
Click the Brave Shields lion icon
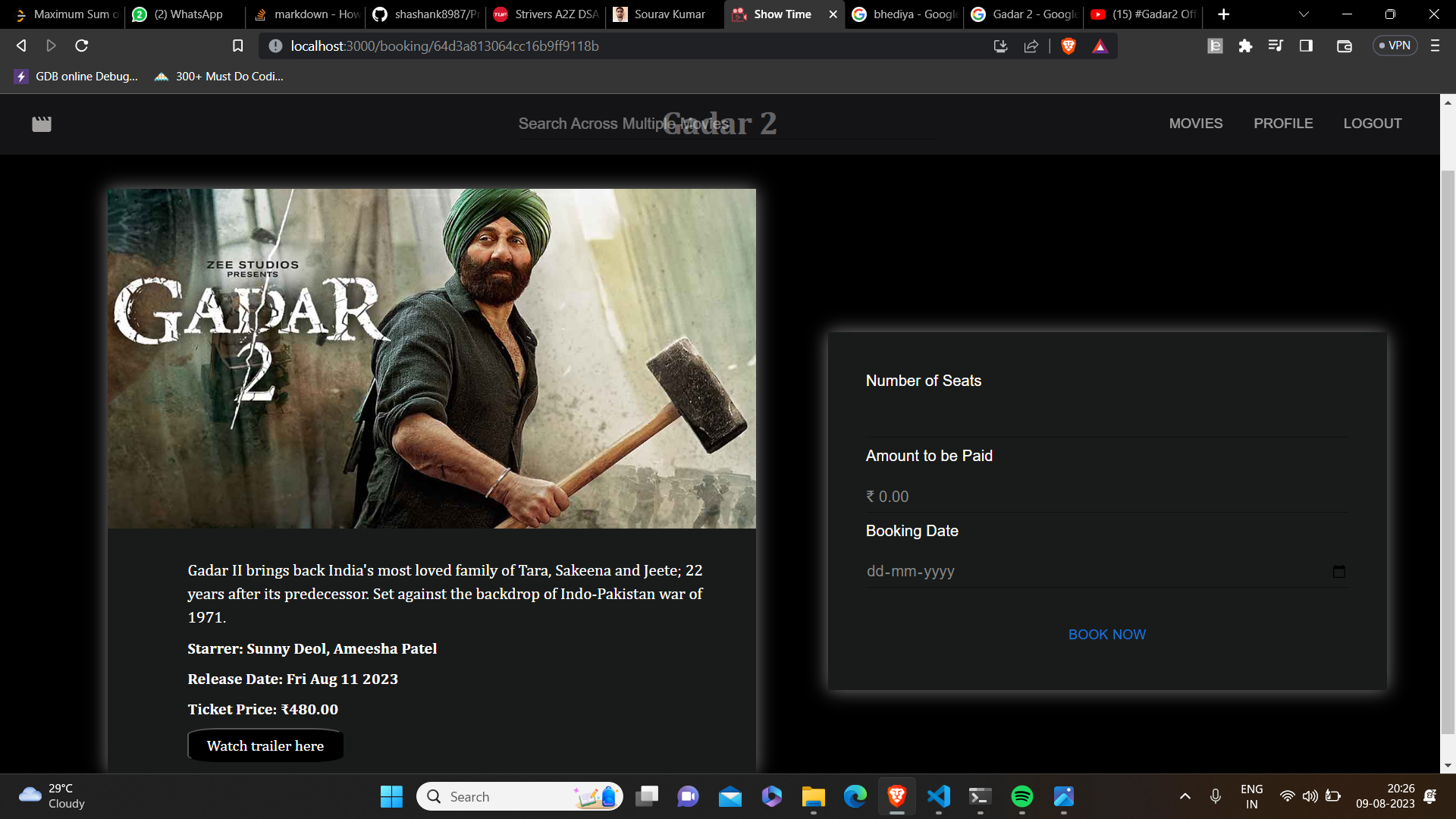pos(1068,46)
